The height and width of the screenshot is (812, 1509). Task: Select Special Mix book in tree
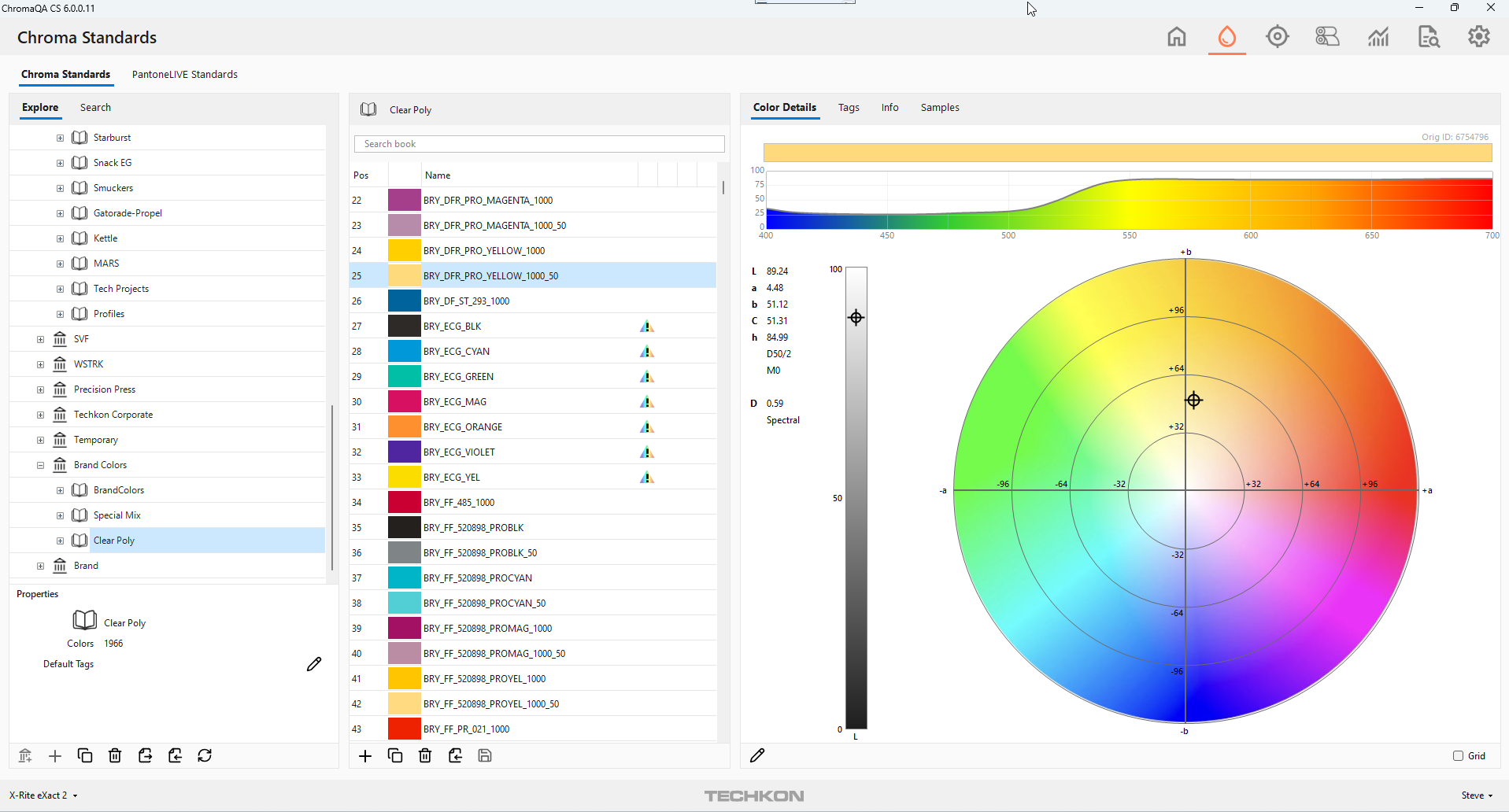click(117, 515)
